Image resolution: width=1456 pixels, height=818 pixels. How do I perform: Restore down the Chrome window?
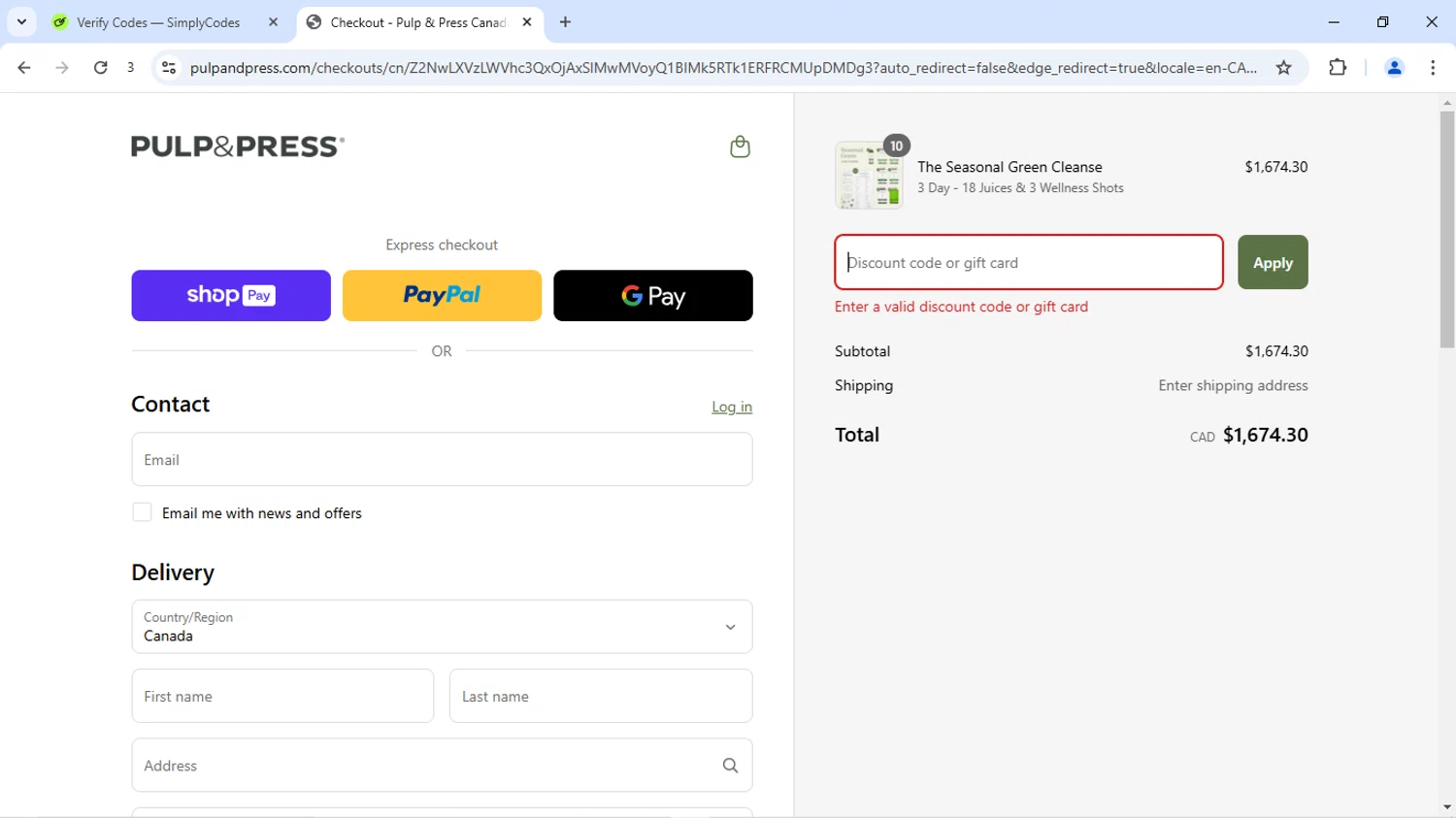click(1382, 21)
